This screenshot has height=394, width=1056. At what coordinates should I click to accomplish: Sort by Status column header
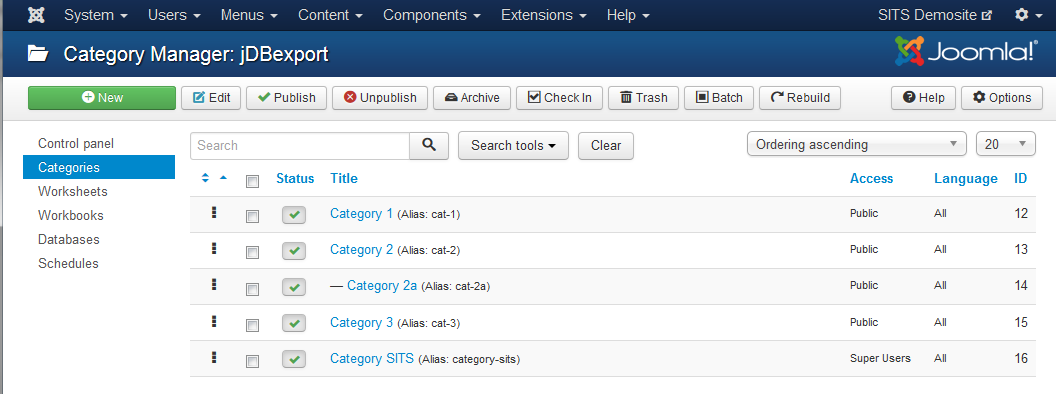[x=295, y=178]
